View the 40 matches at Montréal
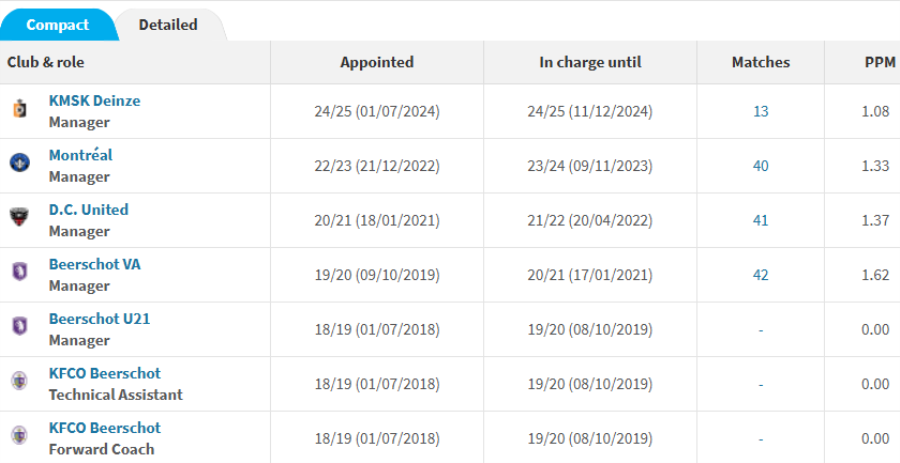 pyautogui.click(x=761, y=165)
